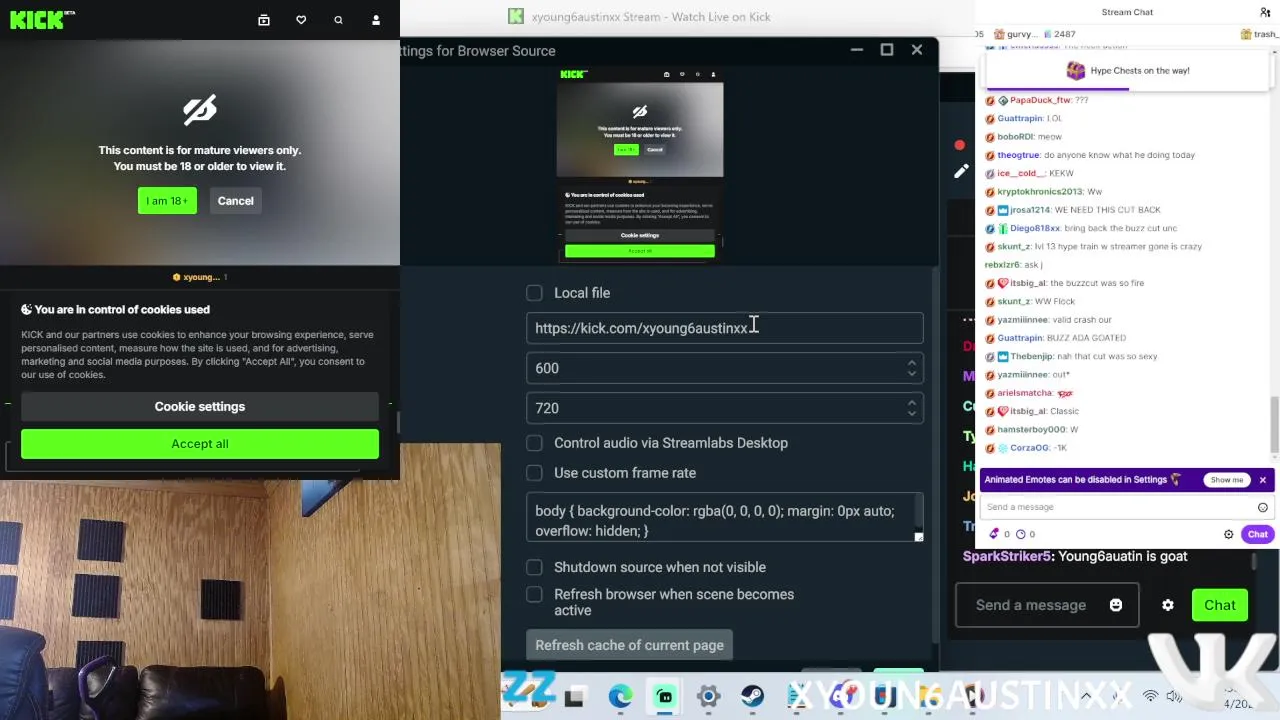Enable the Local file checkbox
The height and width of the screenshot is (720, 1280).
pyautogui.click(x=535, y=293)
